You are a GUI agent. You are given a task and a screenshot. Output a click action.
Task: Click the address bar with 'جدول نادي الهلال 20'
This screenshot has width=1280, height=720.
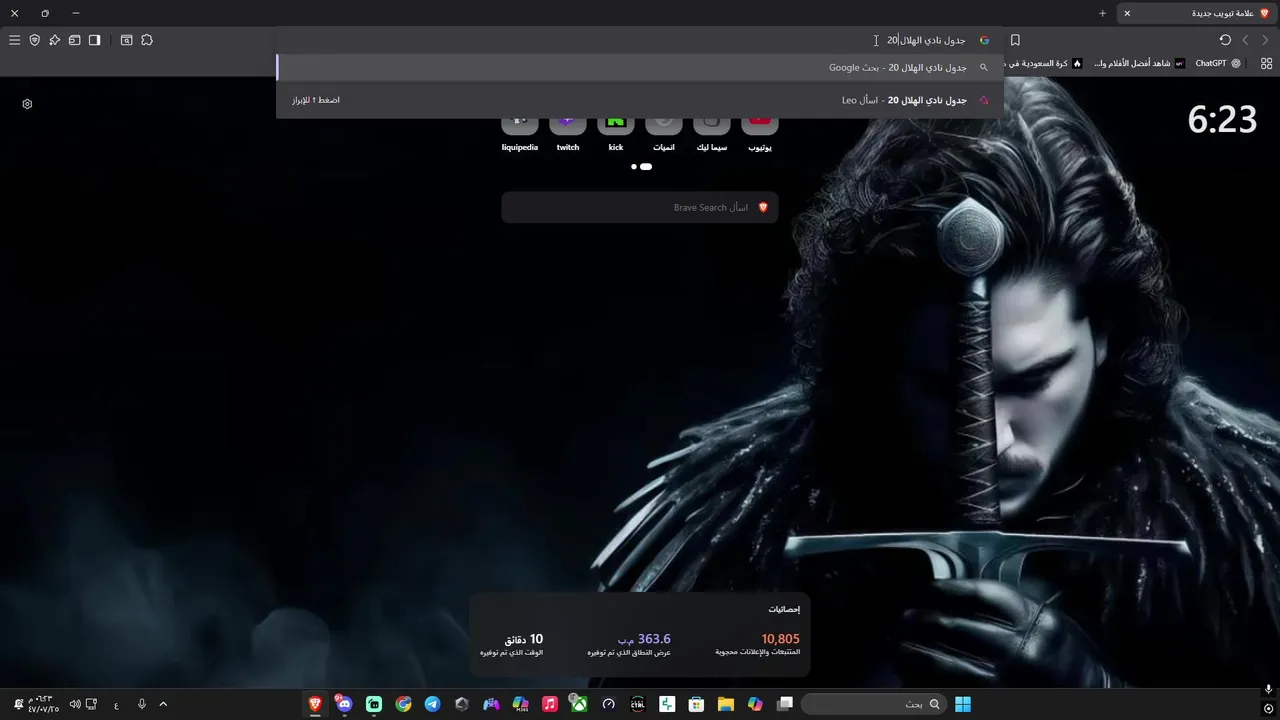coord(640,40)
